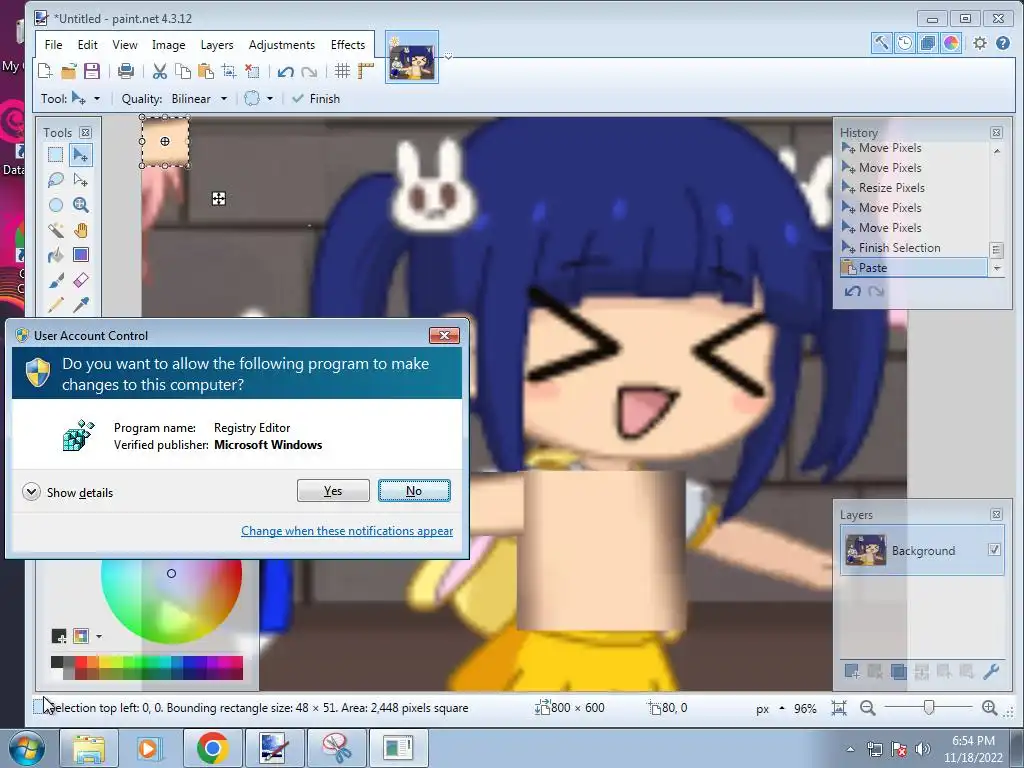Open the Effects menu
The width and height of the screenshot is (1024, 768).
pos(347,44)
